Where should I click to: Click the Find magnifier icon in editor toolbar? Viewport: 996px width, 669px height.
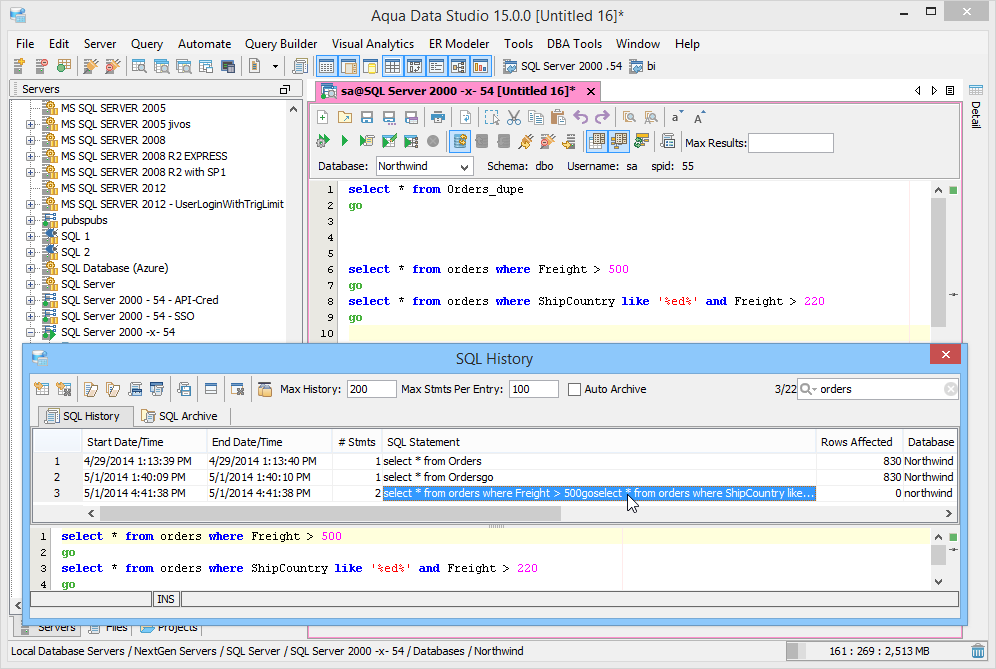click(x=629, y=118)
